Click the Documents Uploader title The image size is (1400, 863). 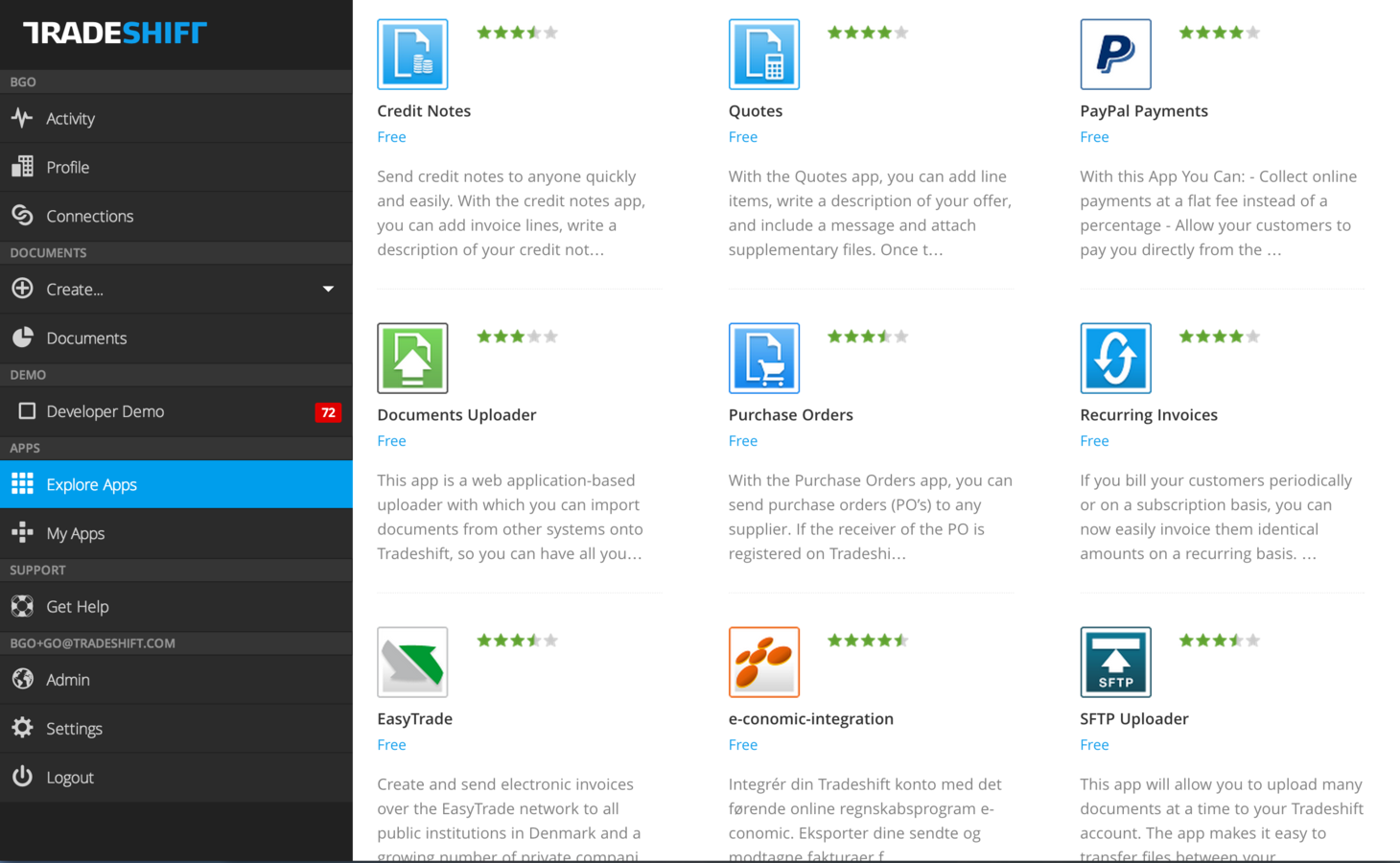[456, 415]
